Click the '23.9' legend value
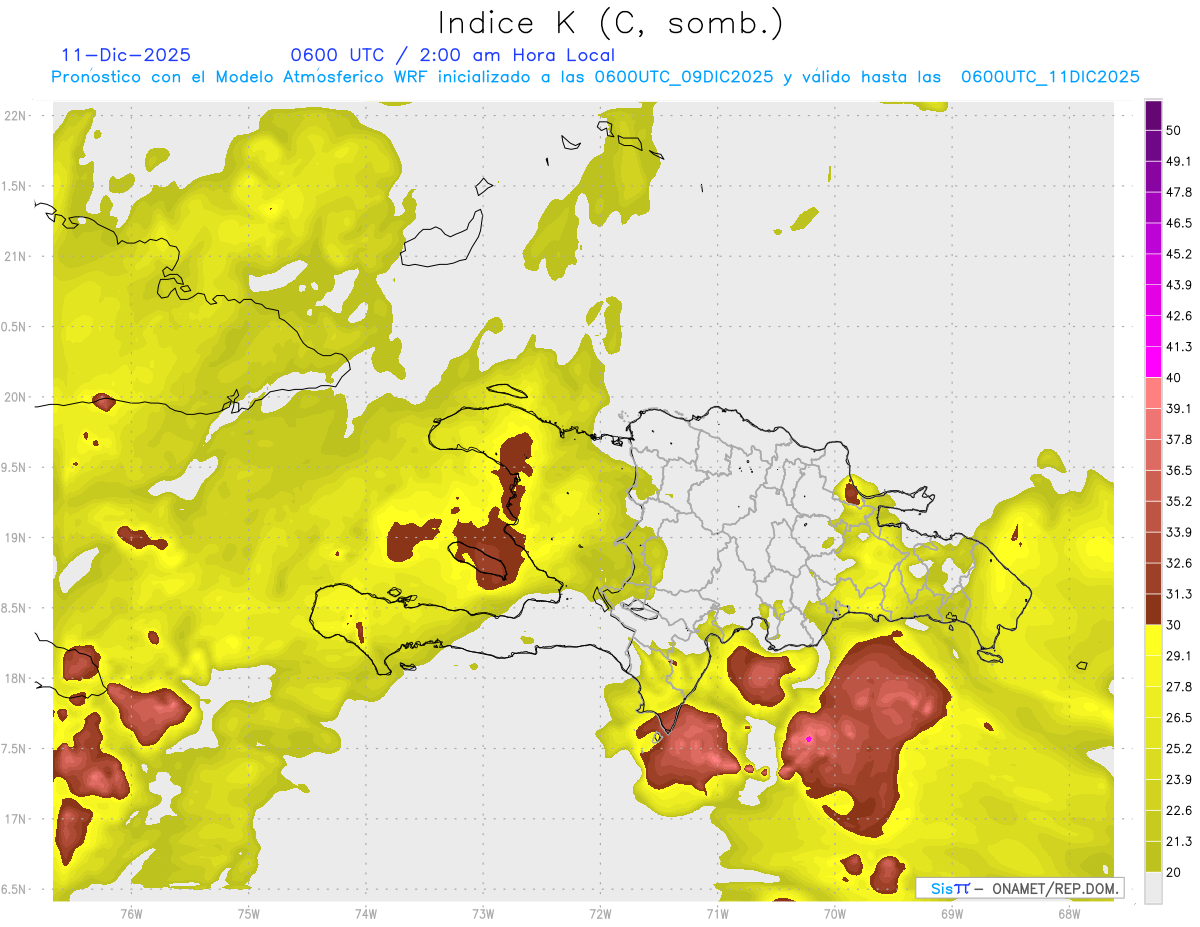 [x=1178, y=780]
